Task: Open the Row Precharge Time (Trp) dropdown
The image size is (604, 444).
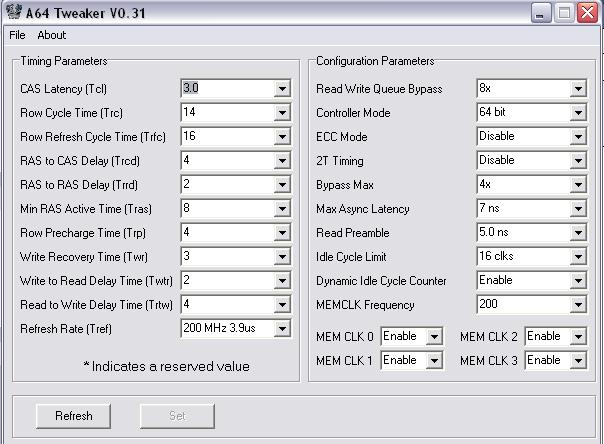Action: tap(282, 233)
